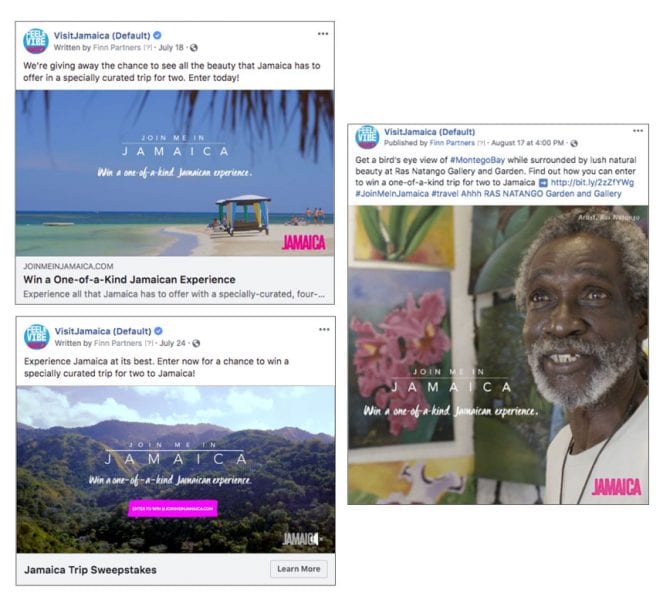
Task: Click VisitJamaica avatar on the July 24 post
Action: point(37,337)
